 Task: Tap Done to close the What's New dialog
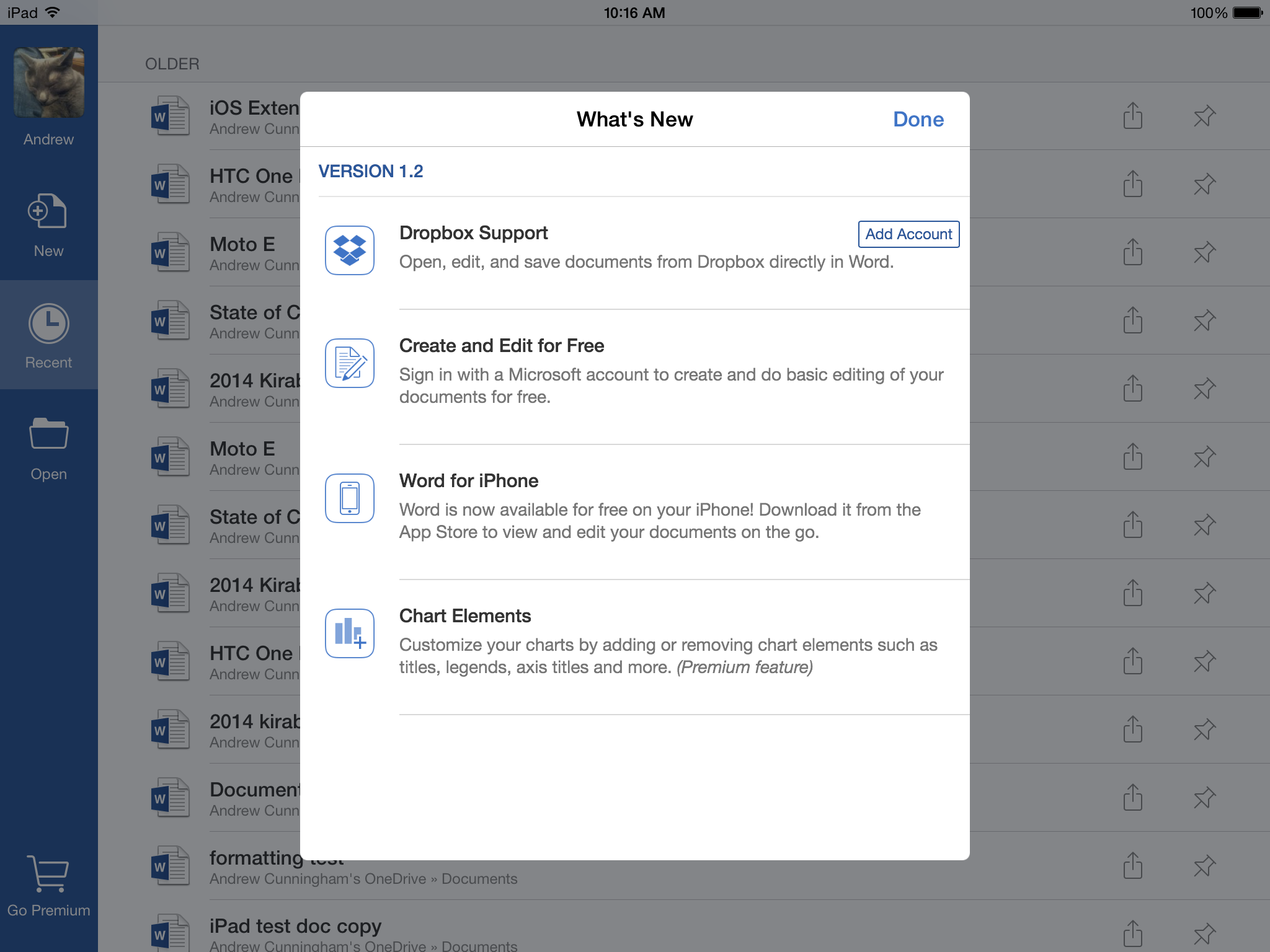click(x=918, y=119)
